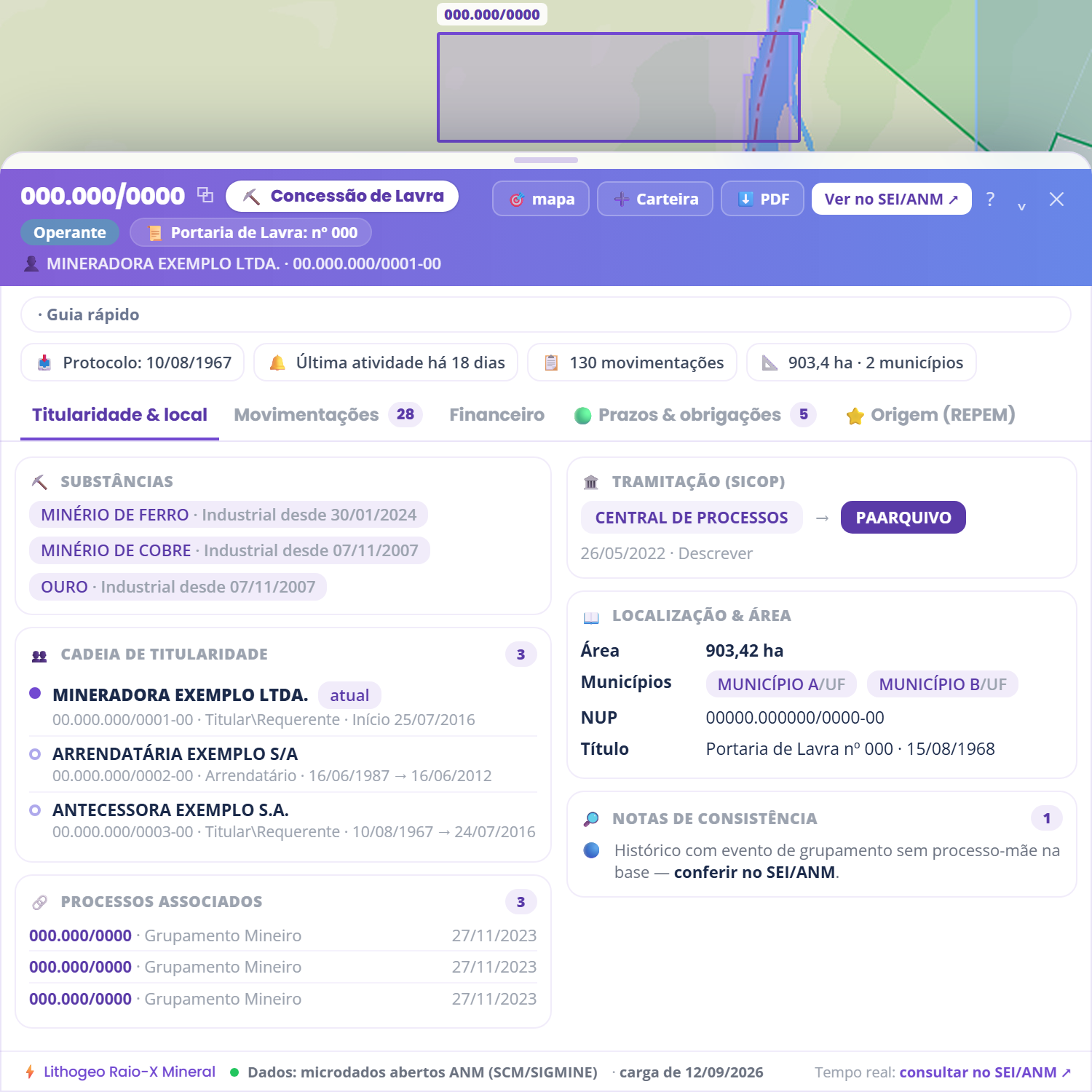
Task: View the 130 movimentações chip
Action: [x=633, y=363]
